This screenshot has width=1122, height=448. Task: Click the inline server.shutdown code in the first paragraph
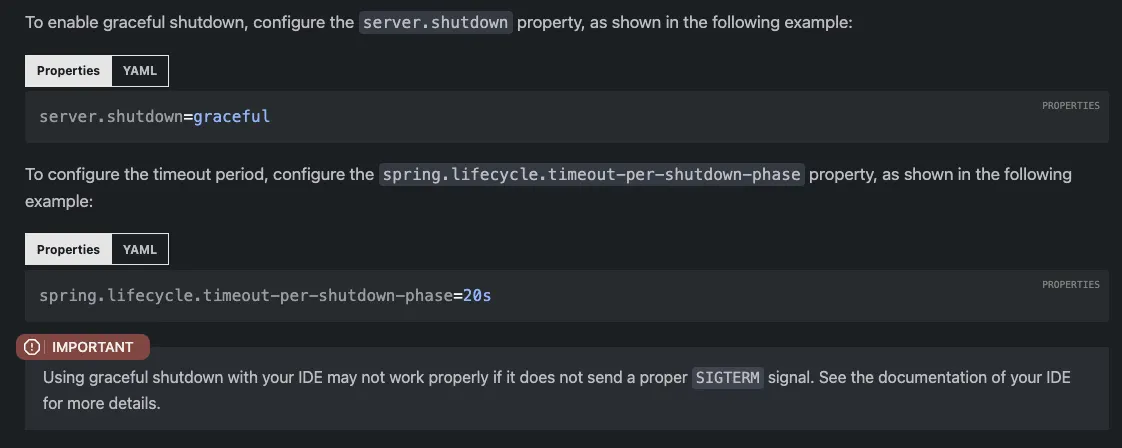pos(436,22)
